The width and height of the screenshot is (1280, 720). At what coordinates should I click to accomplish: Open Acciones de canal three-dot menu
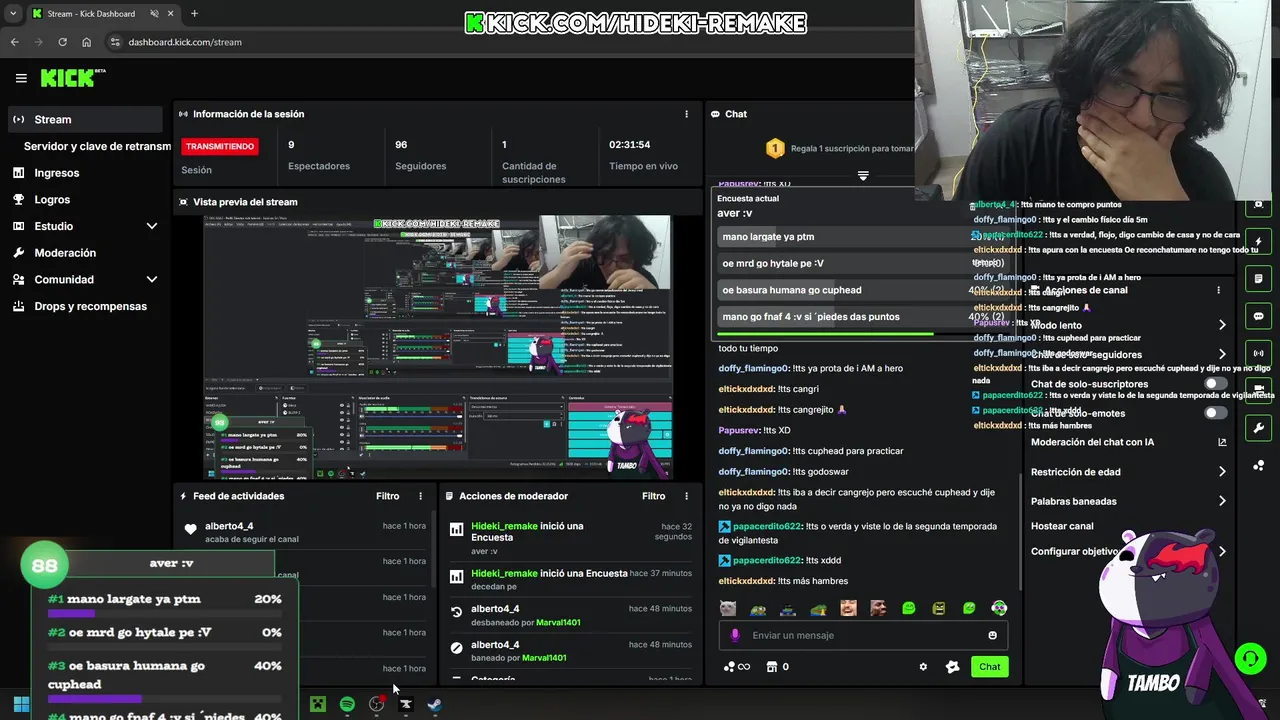tap(1218, 290)
